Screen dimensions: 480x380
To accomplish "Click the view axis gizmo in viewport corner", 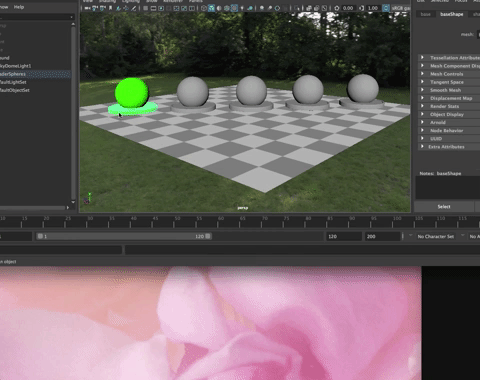I will pyautogui.click(x=88, y=198).
